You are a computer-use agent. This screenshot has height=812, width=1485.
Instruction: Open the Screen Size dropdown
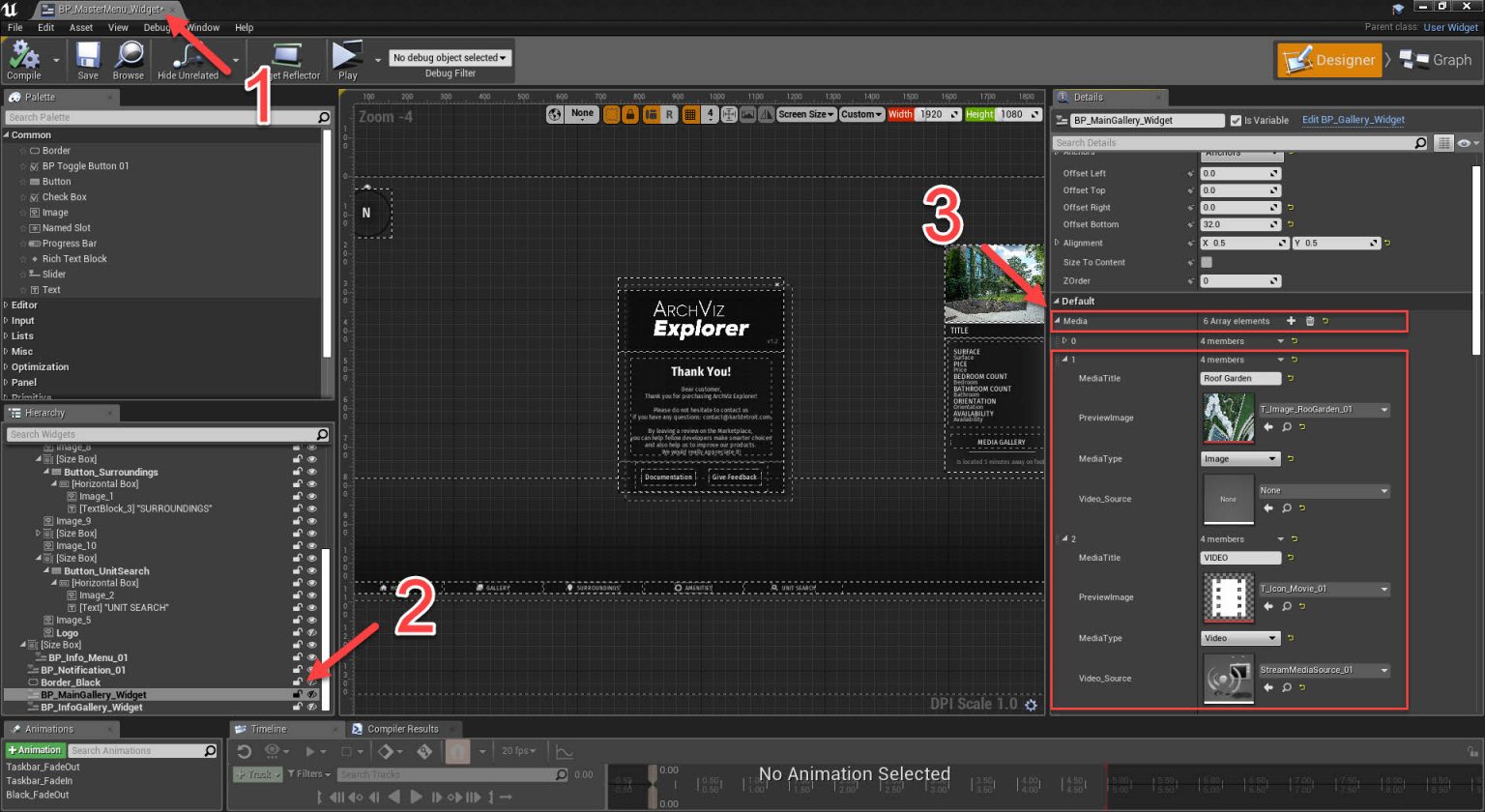pos(806,113)
